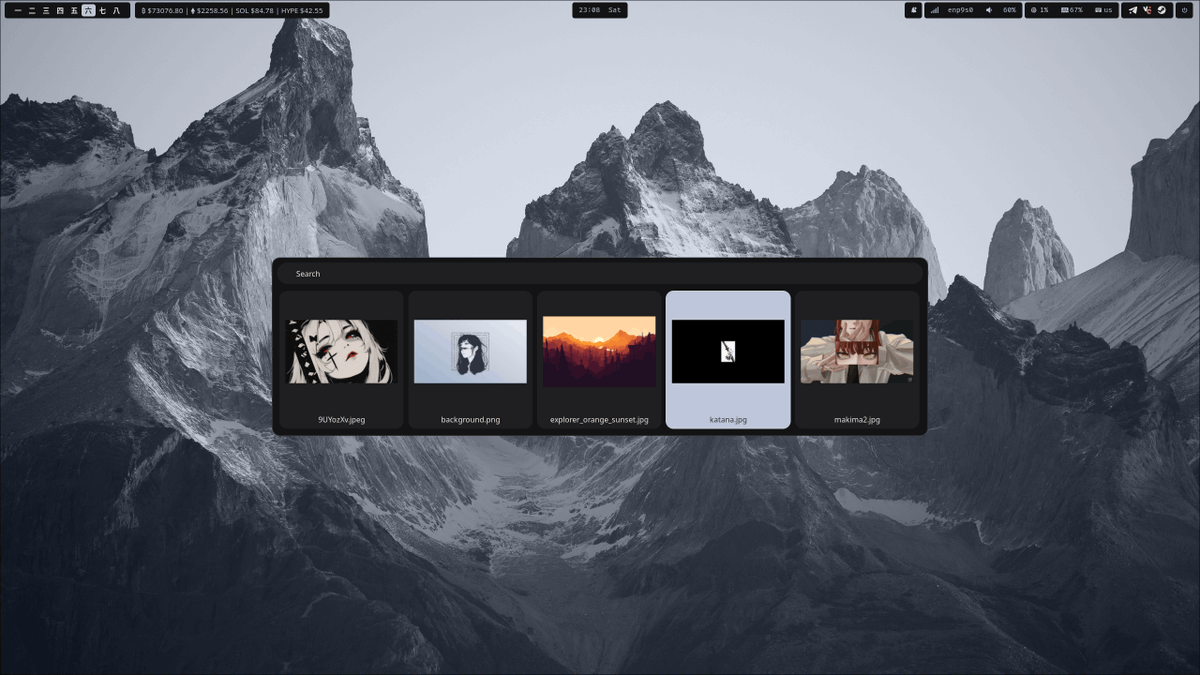Click the CPU usage indicator icon
The image size is (1200, 675).
click(x=1034, y=9)
